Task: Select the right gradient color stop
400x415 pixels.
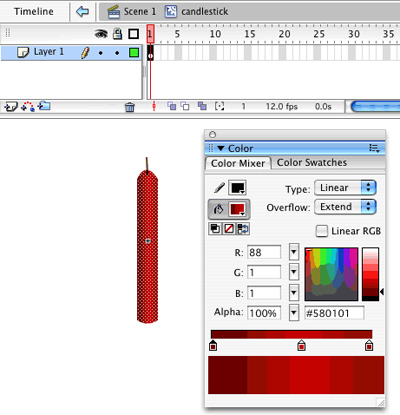Action: coord(369,345)
